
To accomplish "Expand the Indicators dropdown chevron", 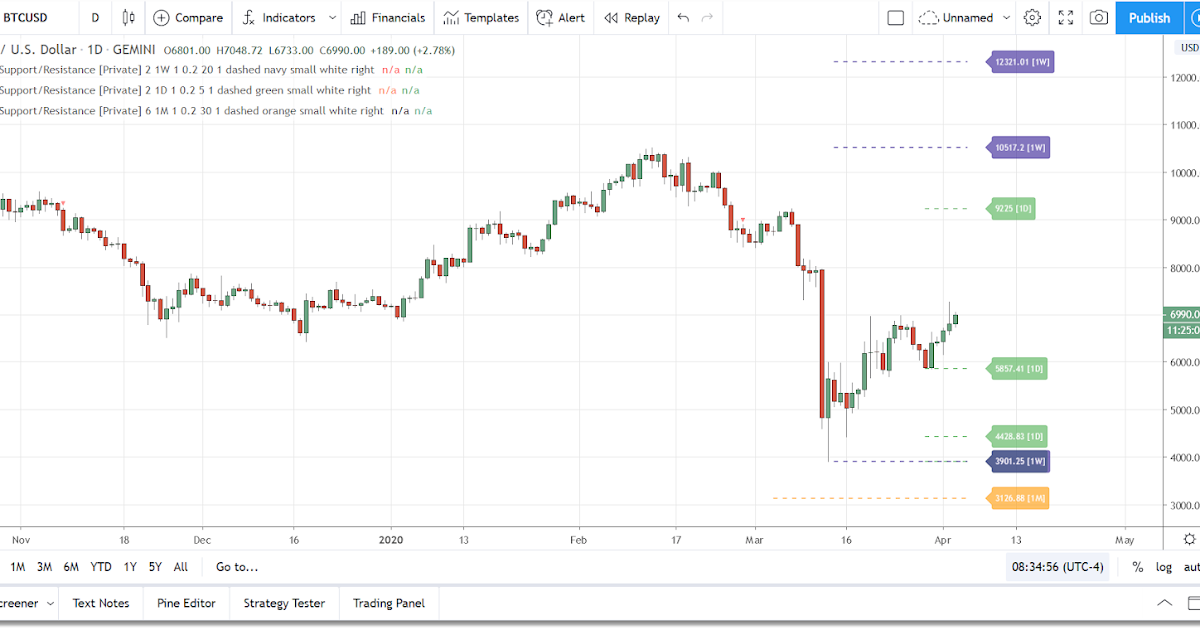I will click(332, 17).
